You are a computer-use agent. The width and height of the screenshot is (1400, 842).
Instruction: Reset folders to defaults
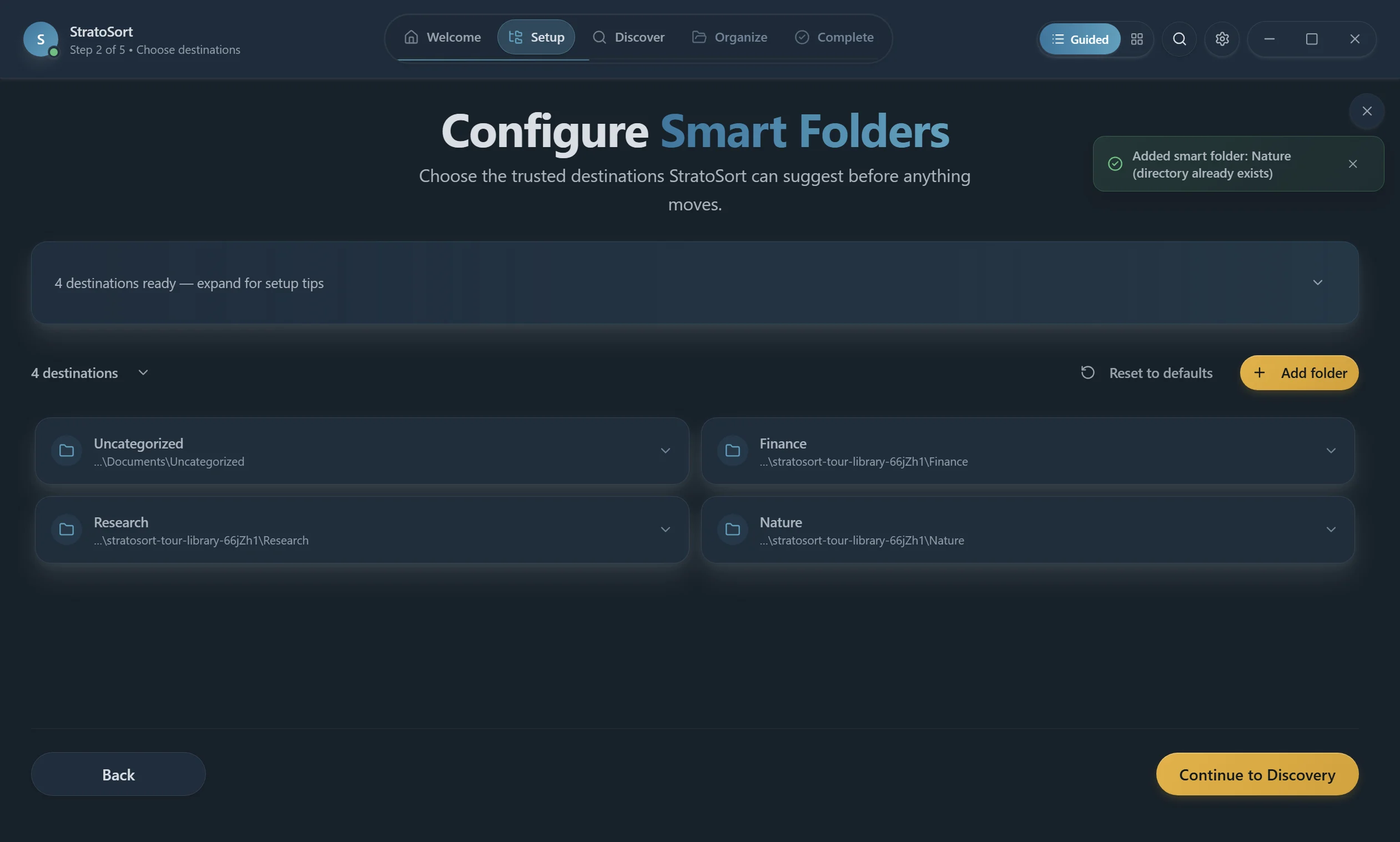pyautogui.click(x=1146, y=373)
